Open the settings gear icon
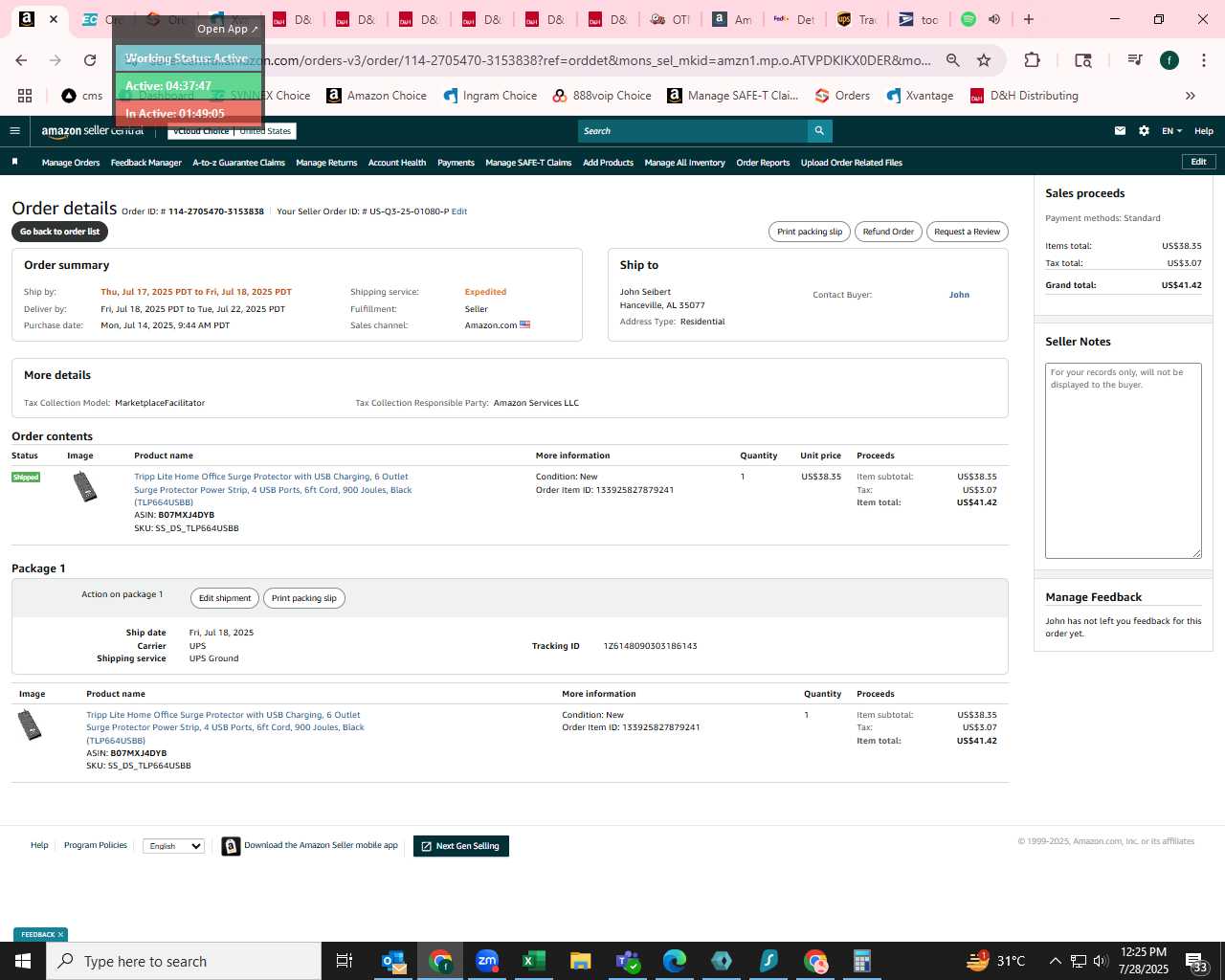This screenshot has height=980, width=1225. pos(1144,131)
